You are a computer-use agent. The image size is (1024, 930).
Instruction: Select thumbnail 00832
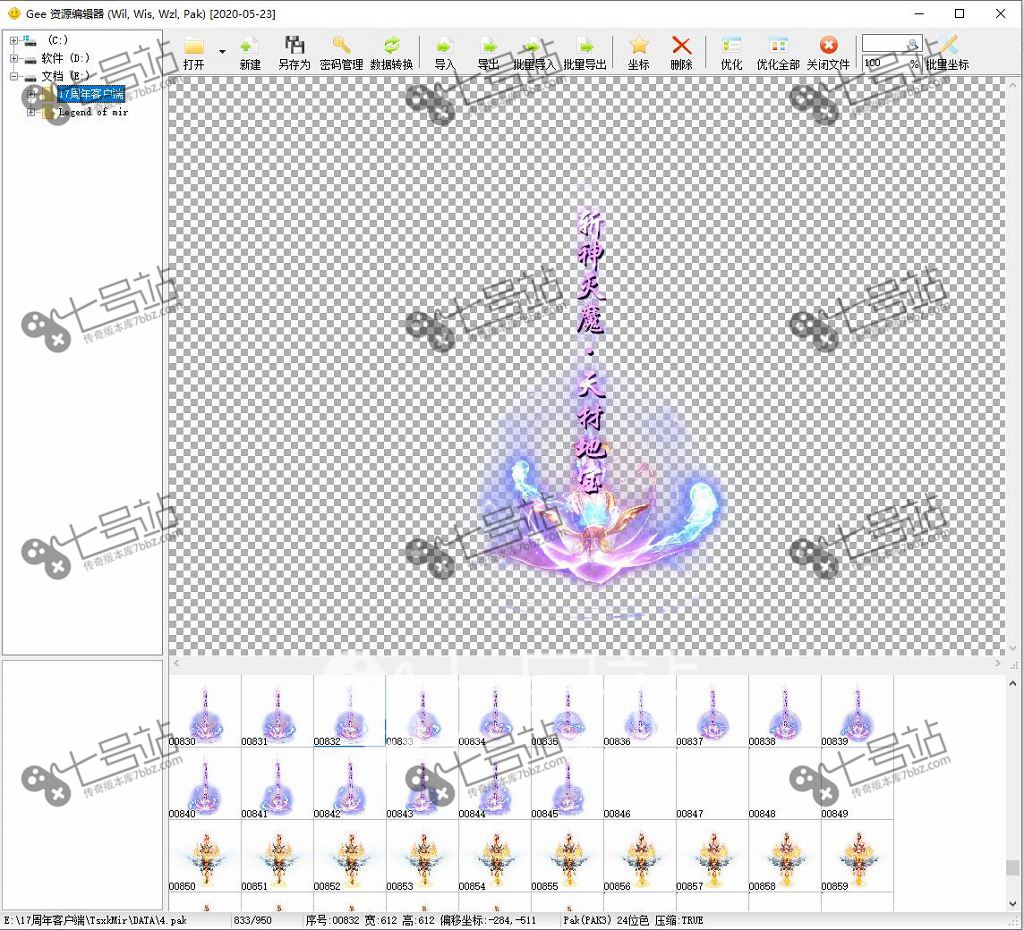pyautogui.click(x=349, y=711)
